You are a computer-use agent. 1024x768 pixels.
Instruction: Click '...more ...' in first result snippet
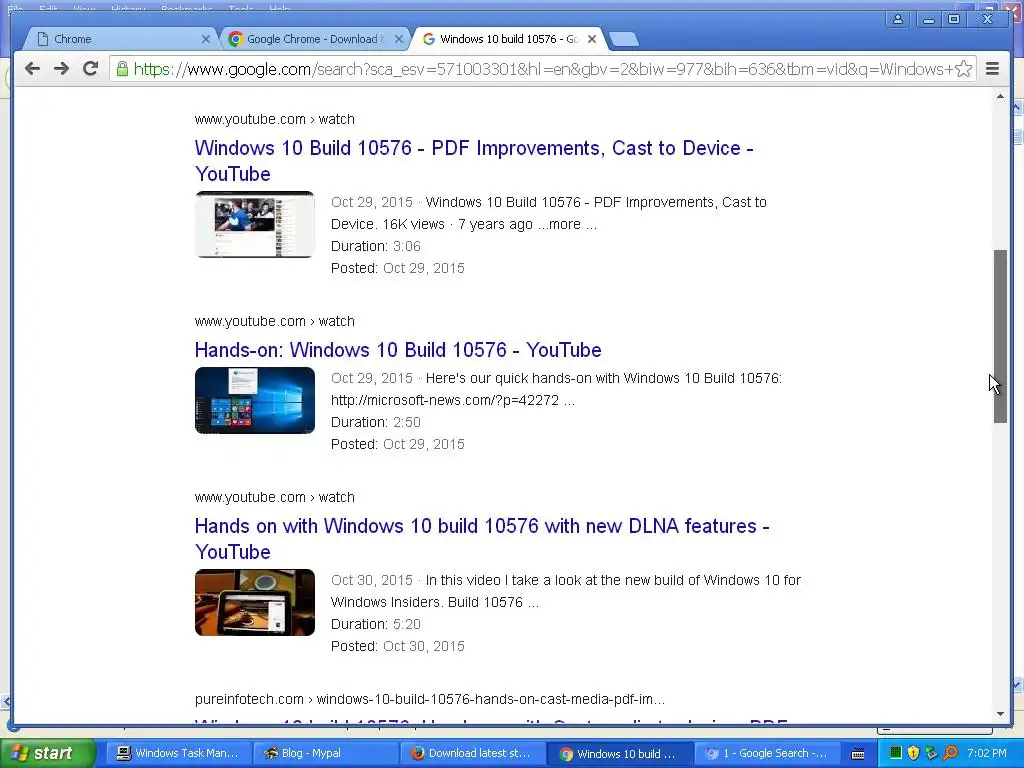[568, 224]
